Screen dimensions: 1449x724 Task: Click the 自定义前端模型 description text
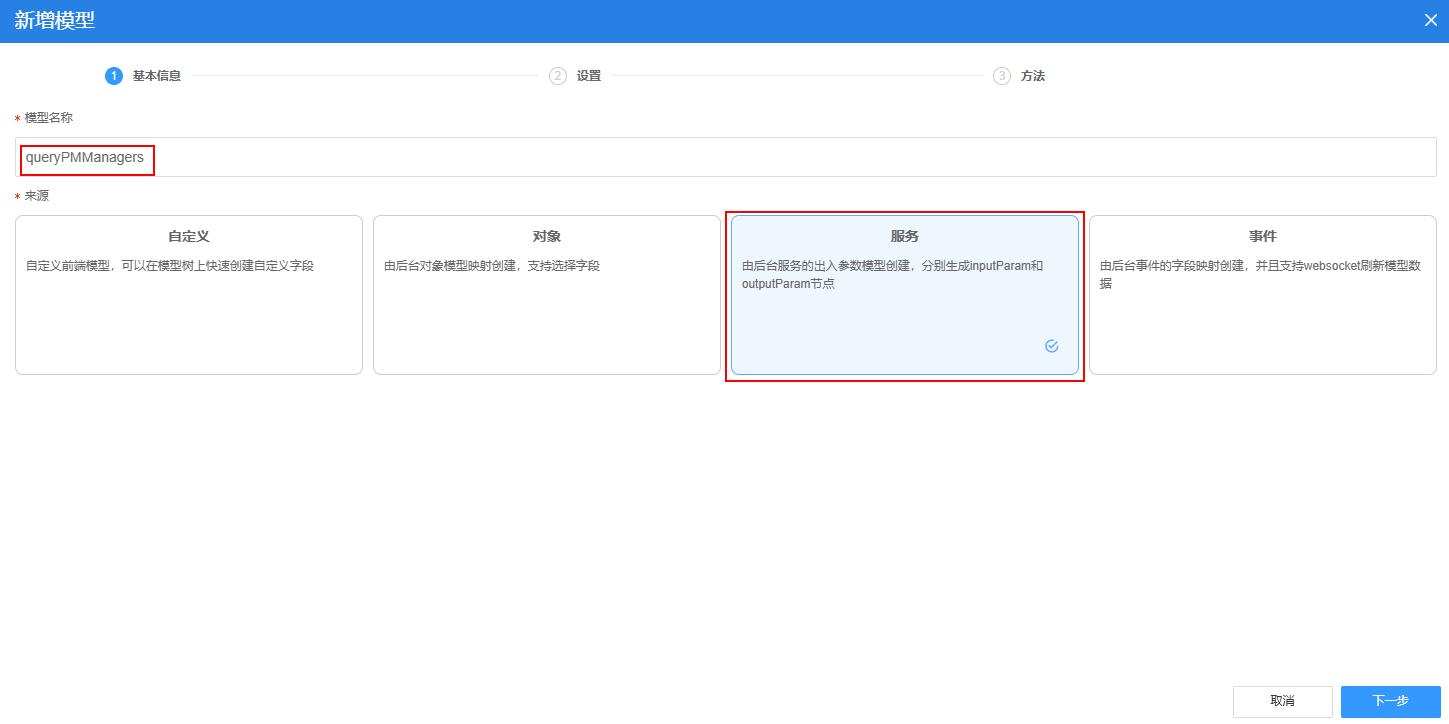click(x=170, y=266)
